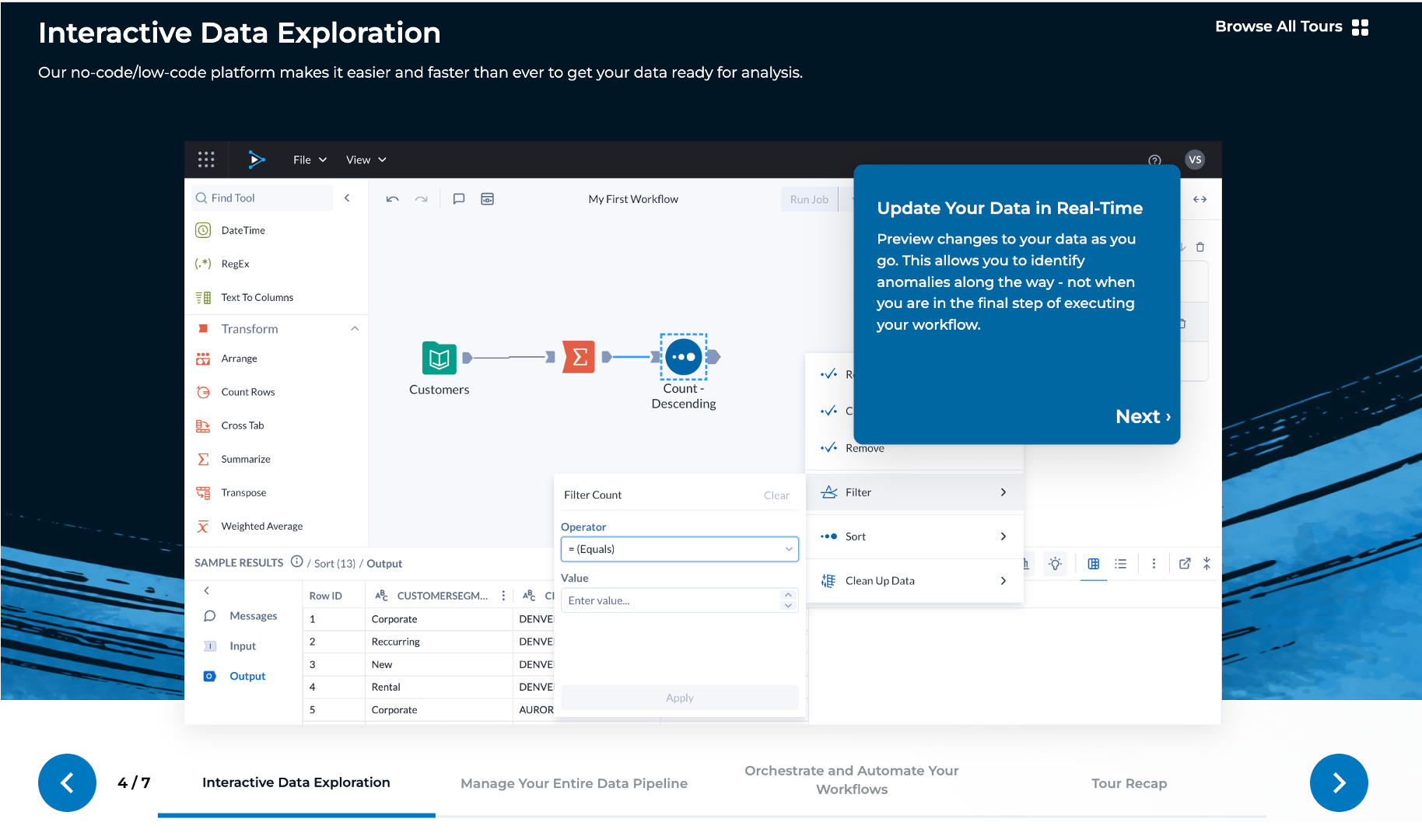Image resolution: width=1422 pixels, height=840 pixels.
Task: Expand the Sort menu entry
Action: [x=916, y=536]
